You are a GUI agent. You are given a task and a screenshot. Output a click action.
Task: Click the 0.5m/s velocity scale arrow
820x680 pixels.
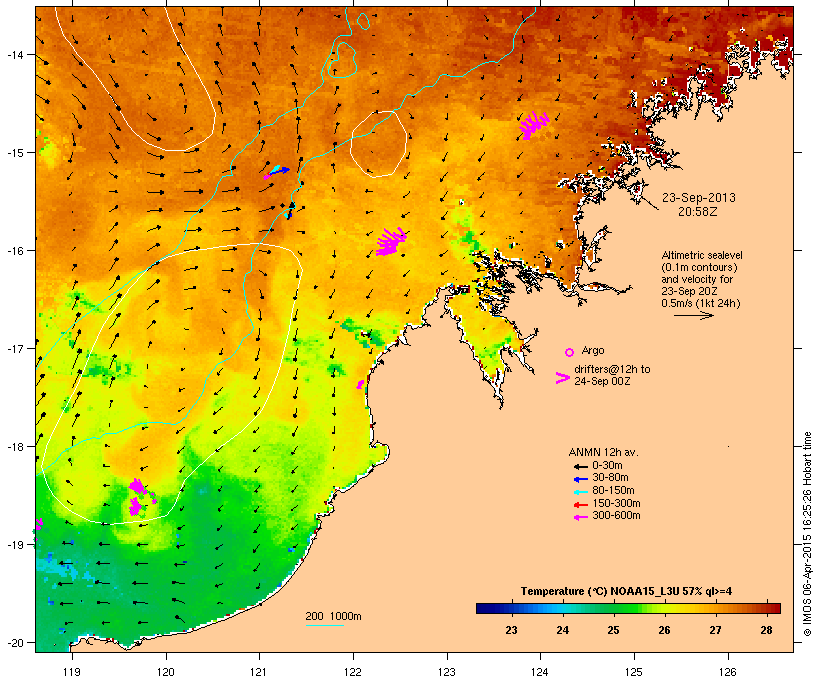pos(693,315)
